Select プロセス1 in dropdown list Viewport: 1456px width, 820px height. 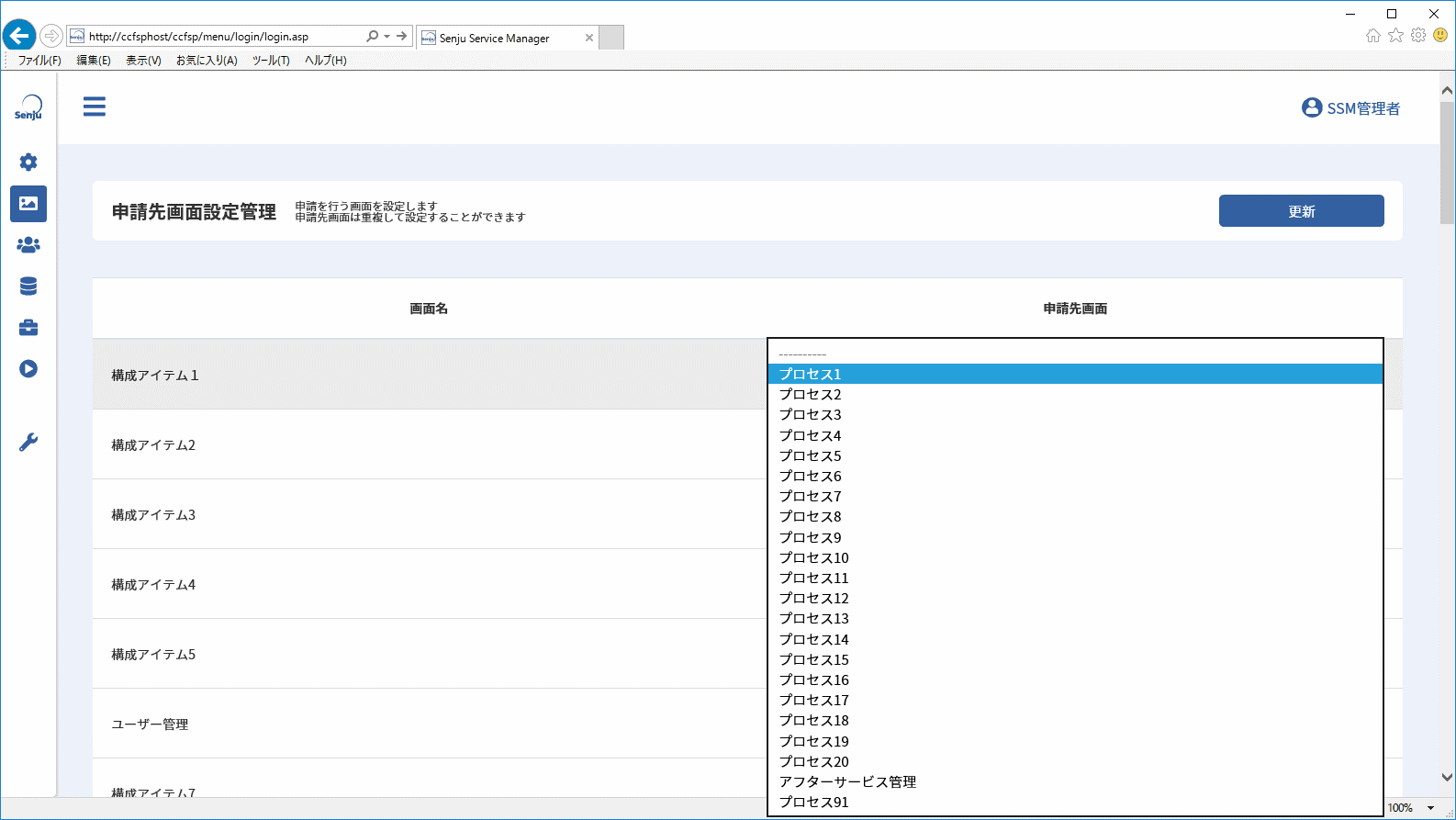tap(1075, 374)
